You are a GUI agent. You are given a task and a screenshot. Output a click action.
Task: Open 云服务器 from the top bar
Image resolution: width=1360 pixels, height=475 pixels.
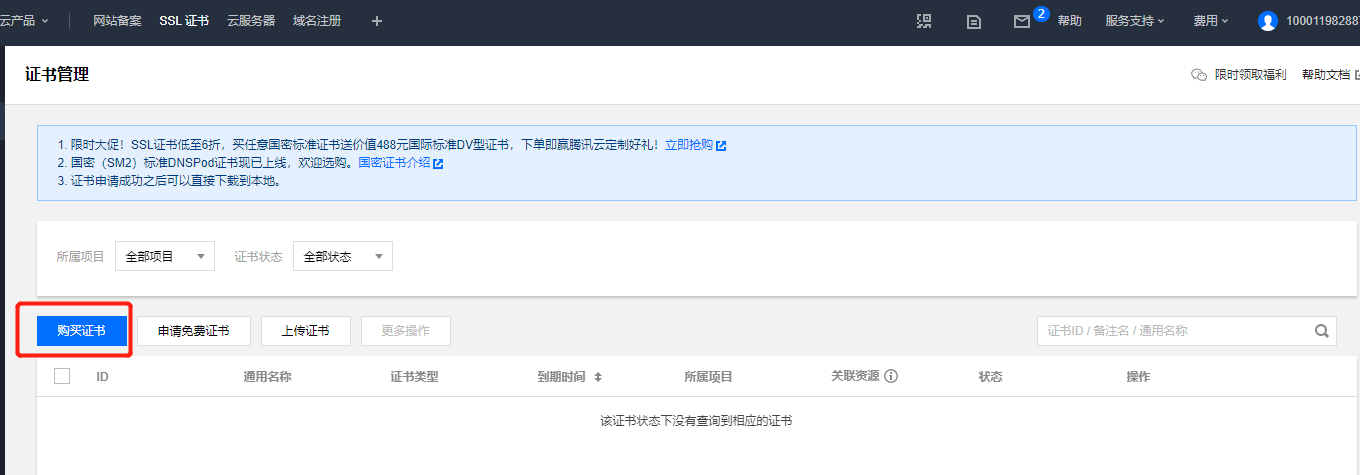251,20
